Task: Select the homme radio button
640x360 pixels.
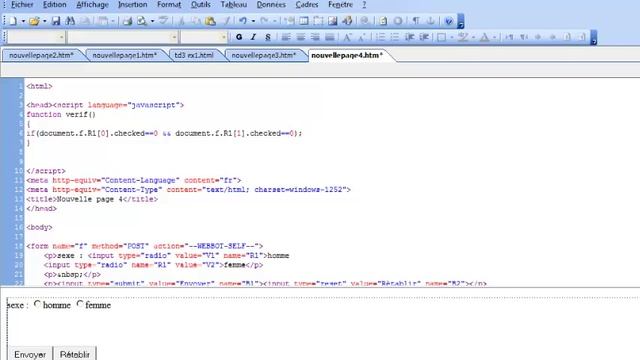Action: point(37,304)
